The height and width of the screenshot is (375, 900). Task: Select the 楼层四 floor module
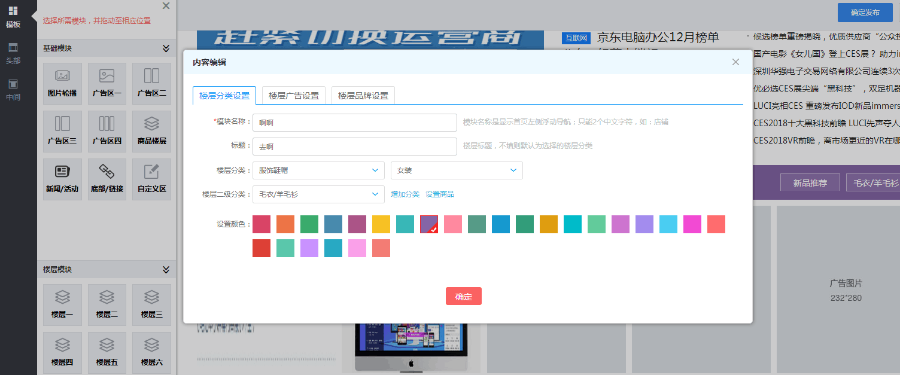point(62,353)
